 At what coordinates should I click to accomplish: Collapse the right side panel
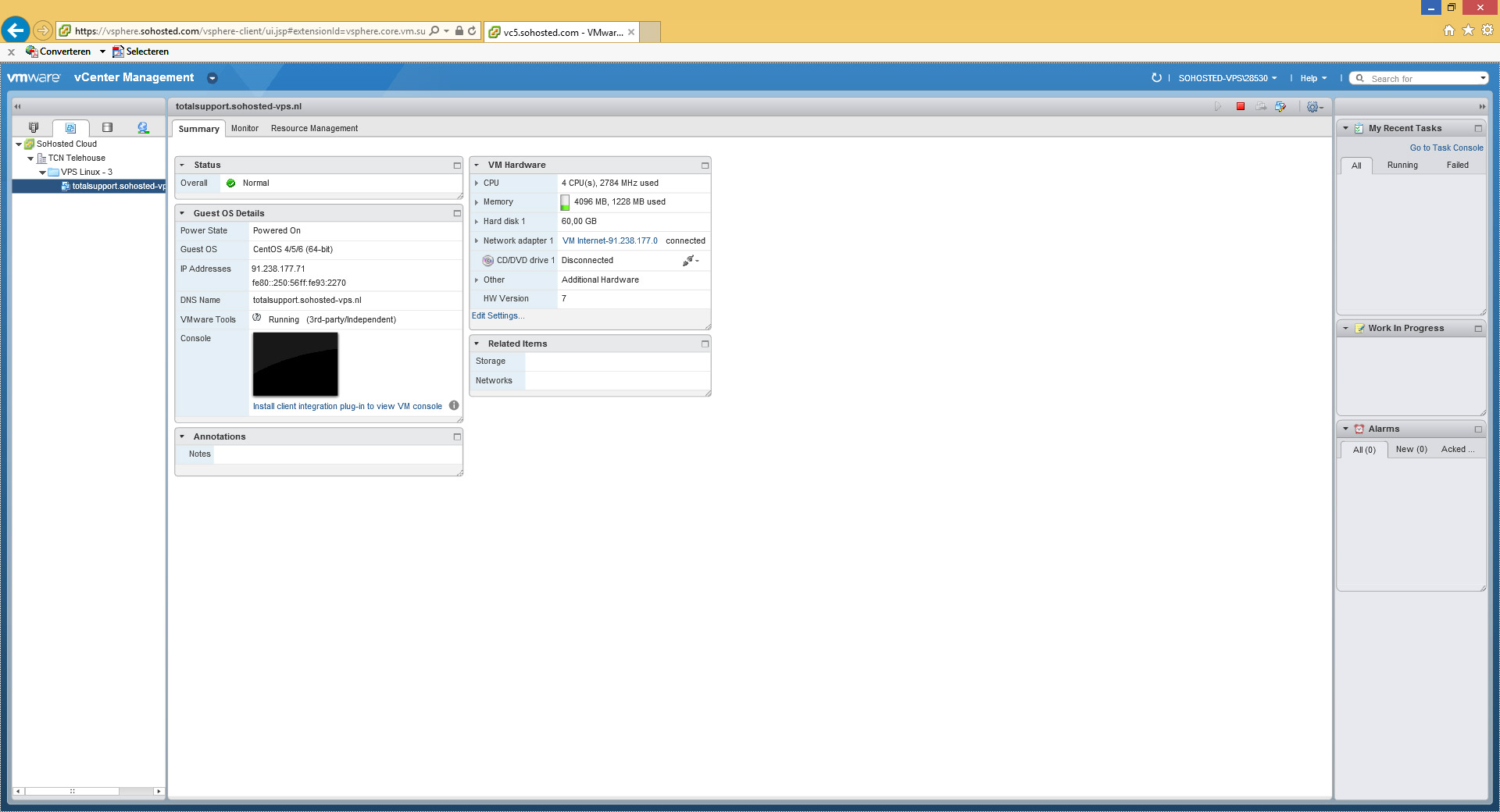coord(1481,106)
